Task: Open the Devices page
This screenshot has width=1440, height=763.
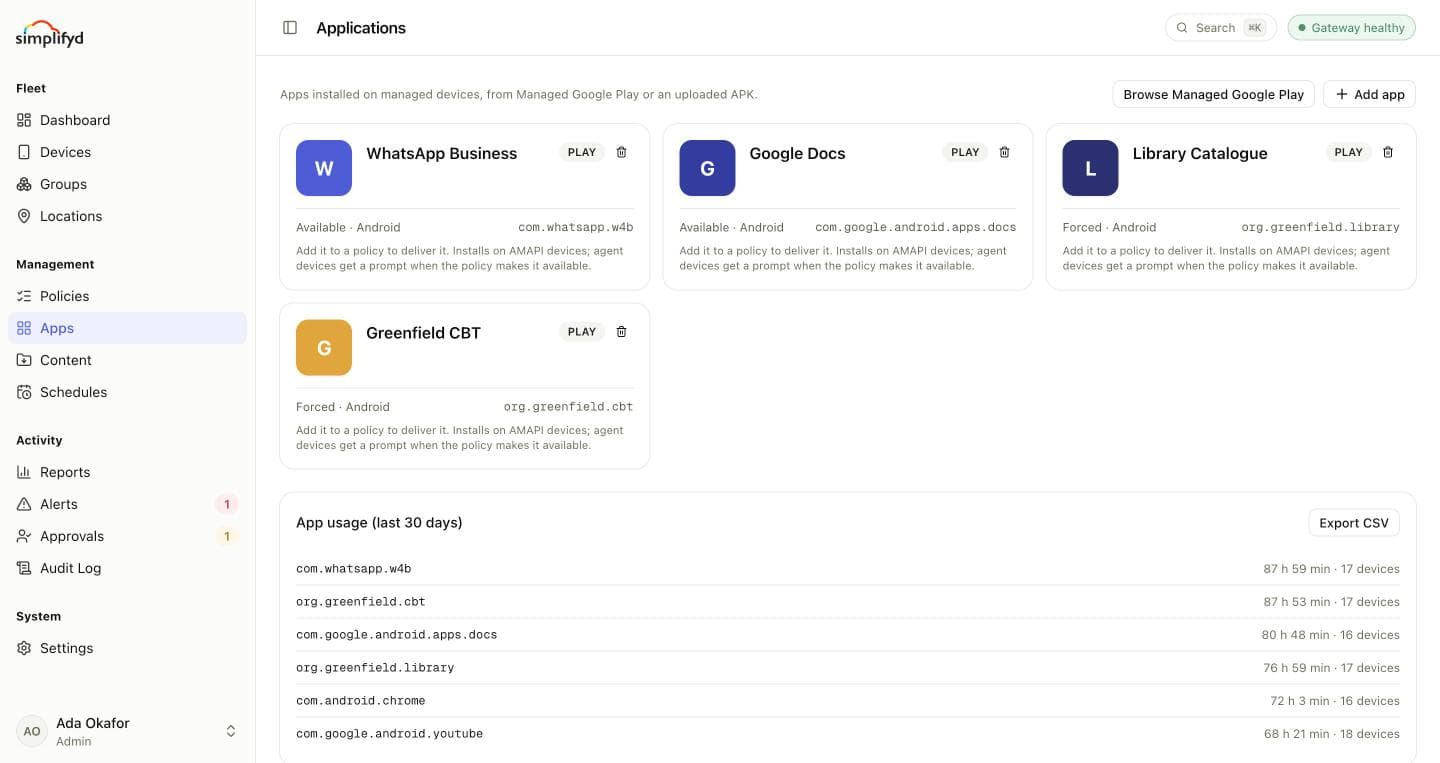Action: (127, 152)
